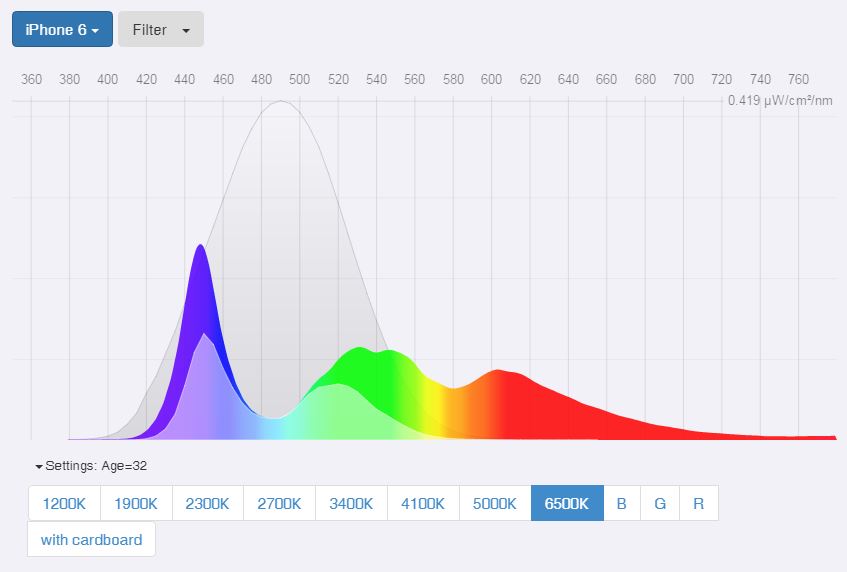Select the 1200K color temperature
847x572 pixels.
click(64, 504)
